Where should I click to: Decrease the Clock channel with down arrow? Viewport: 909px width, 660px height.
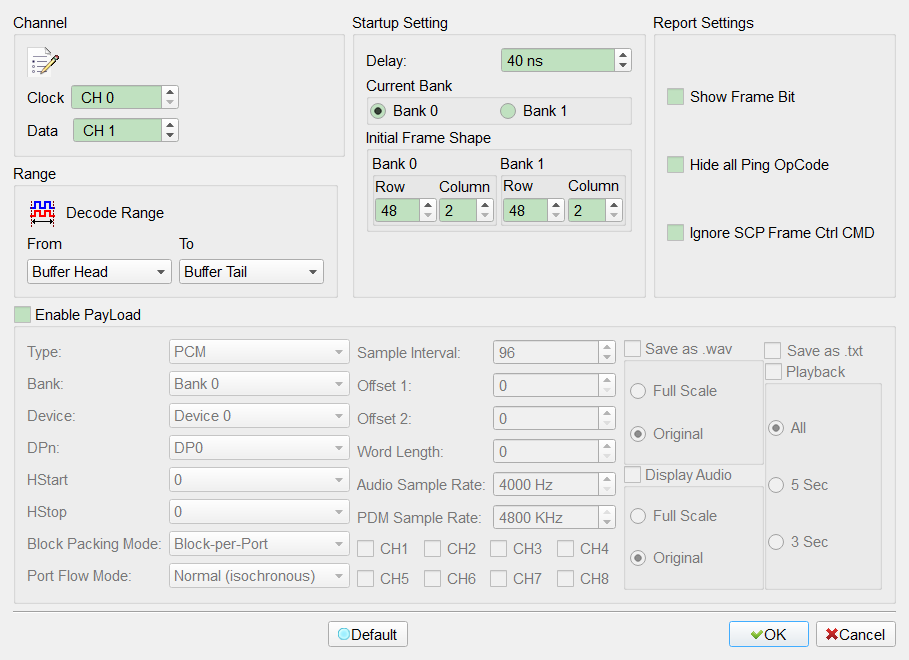coord(170,103)
